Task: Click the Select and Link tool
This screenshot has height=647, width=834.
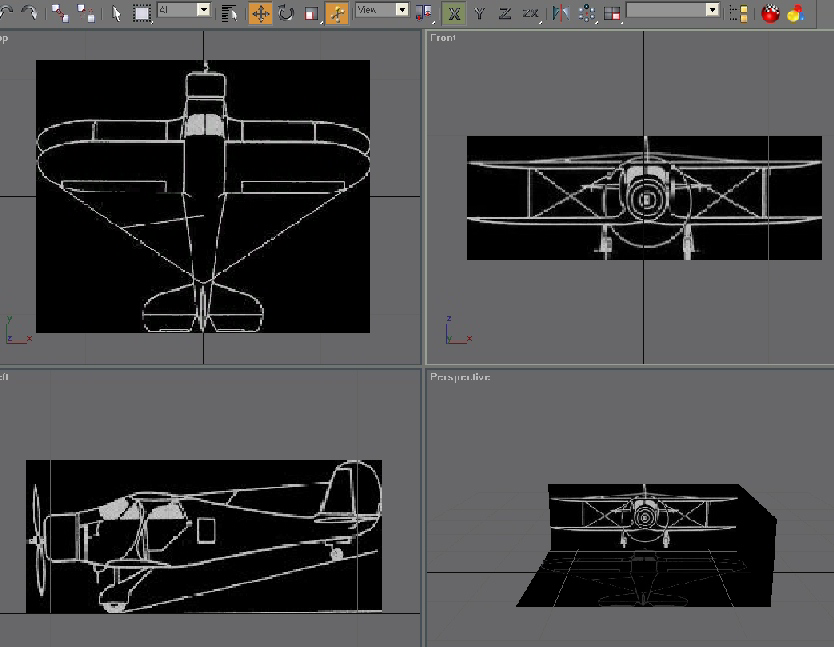Action: click(x=60, y=13)
